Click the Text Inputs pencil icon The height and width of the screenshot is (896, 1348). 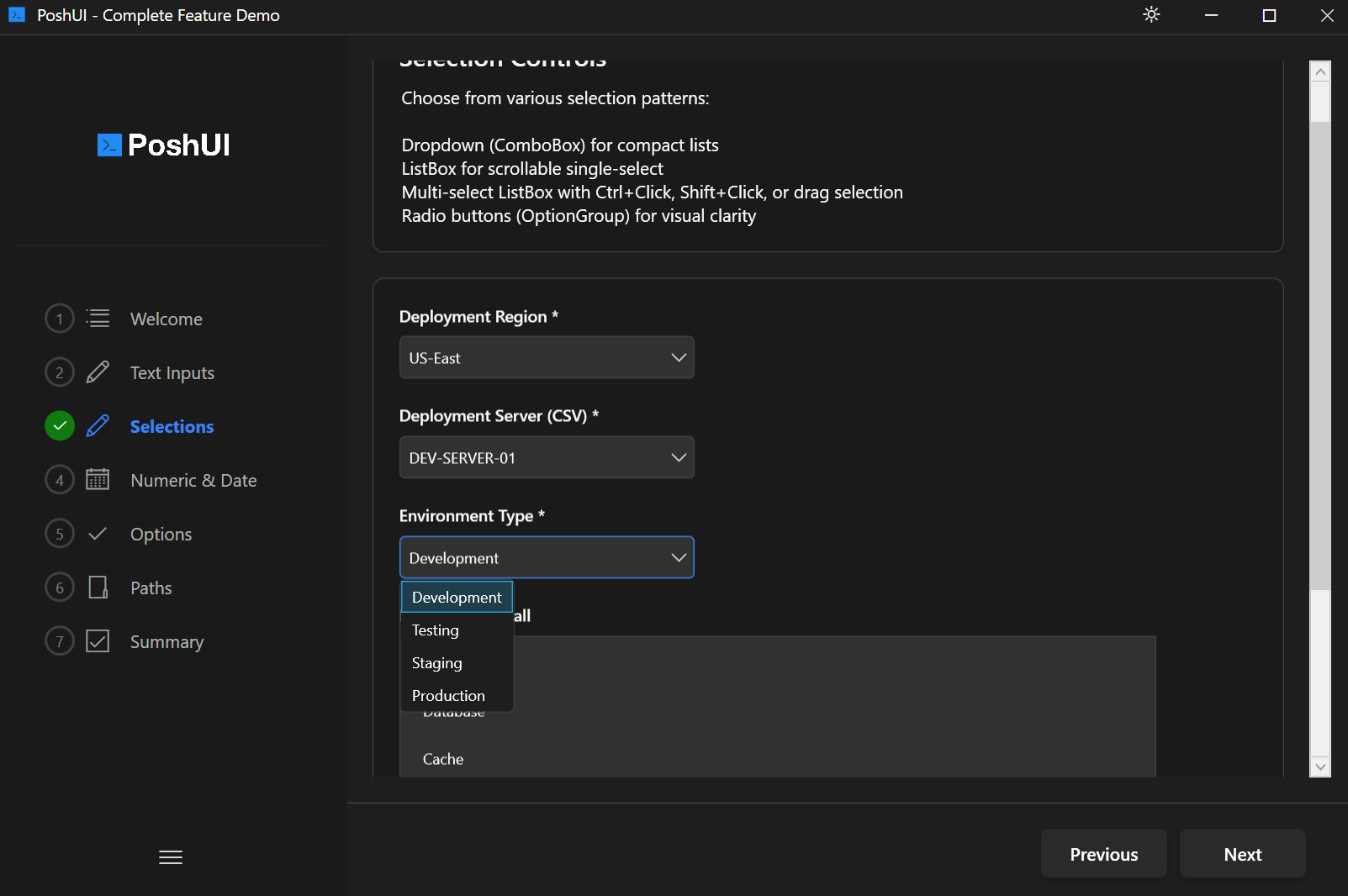click(x=98, y=372)
